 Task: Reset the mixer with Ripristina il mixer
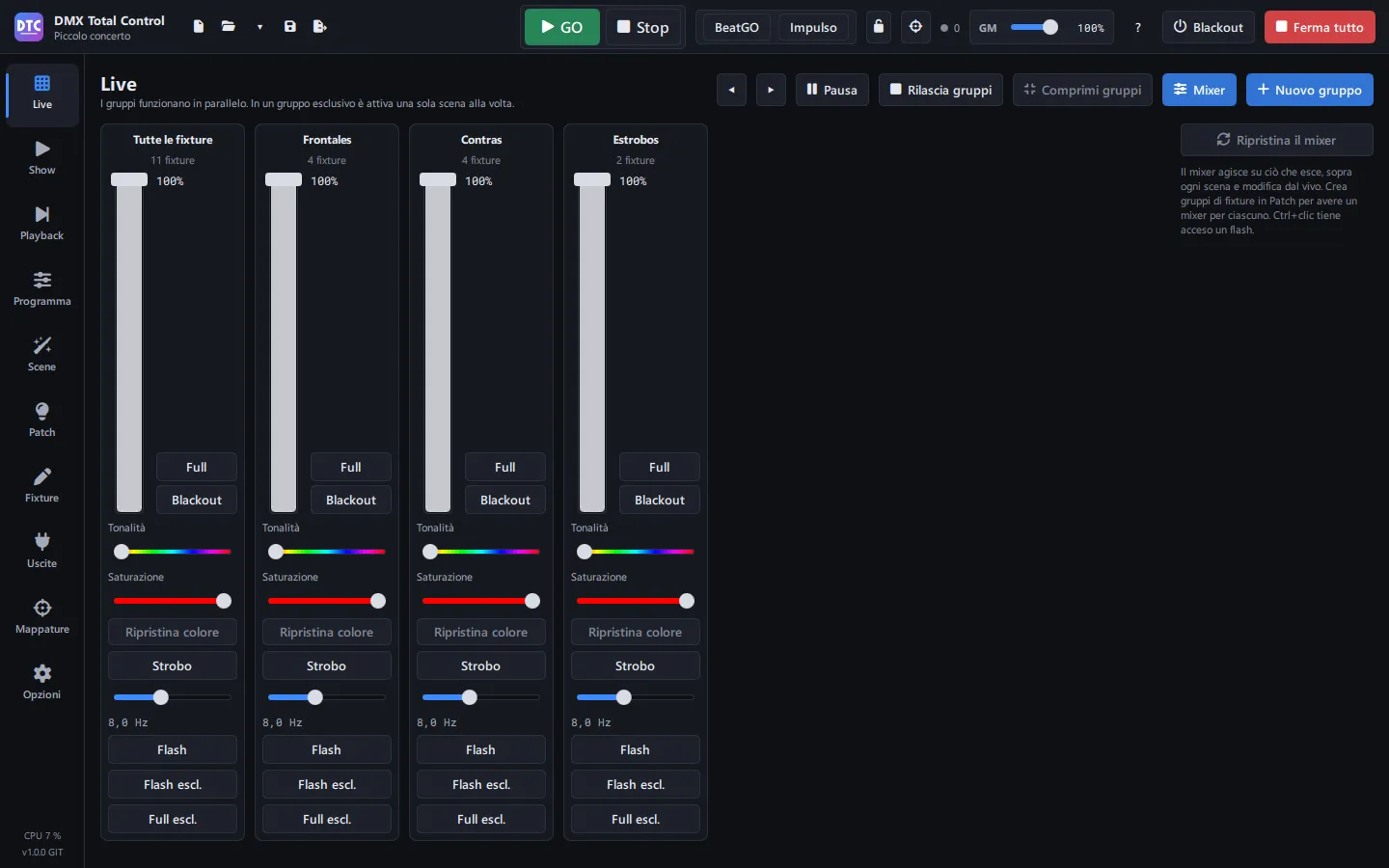click(1277, 140)
